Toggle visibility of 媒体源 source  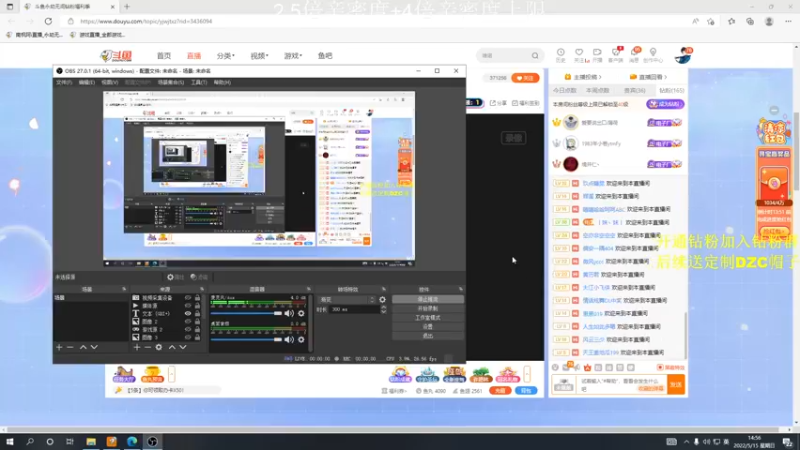click(188, 306)
